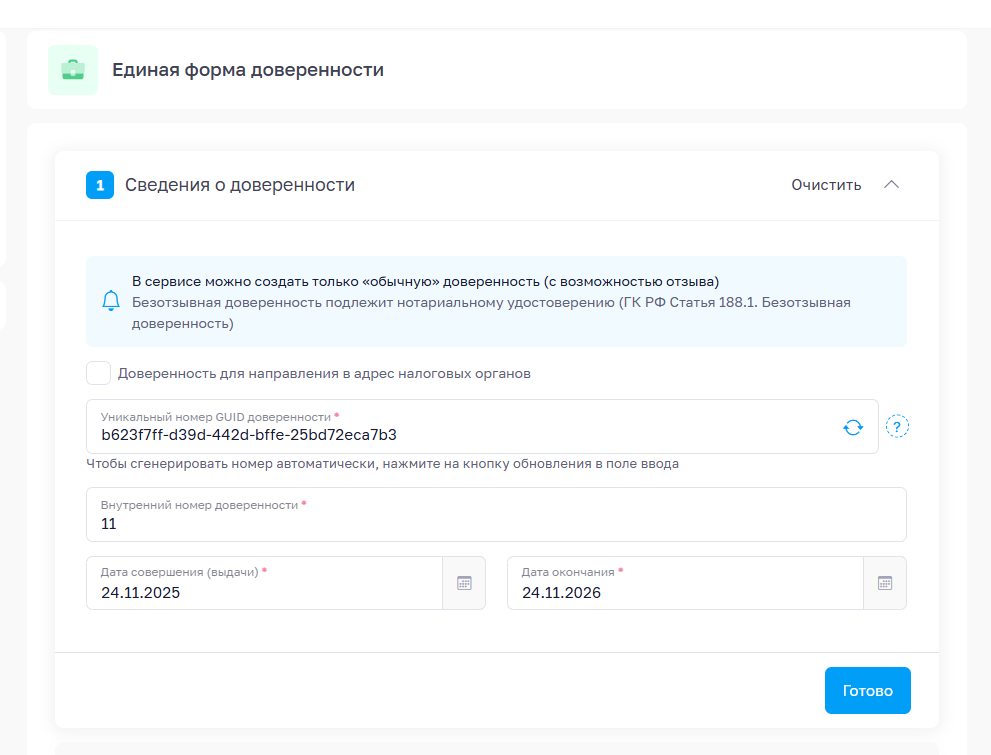
Task: Click the Сведения о доверенности section title
Action: [x=240, y=185]
